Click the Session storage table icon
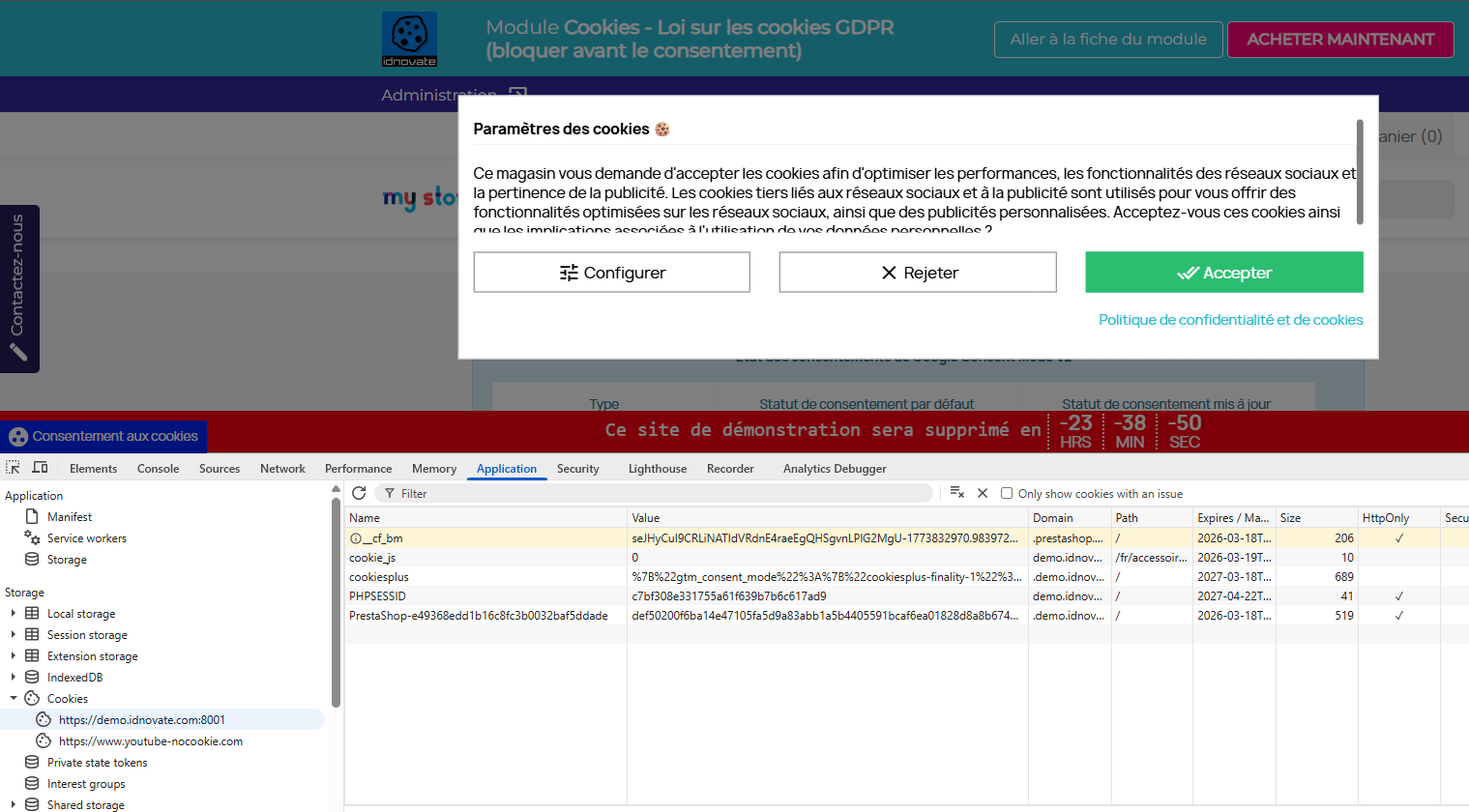This screenshot has width=1469, height=812. point(32,634)
